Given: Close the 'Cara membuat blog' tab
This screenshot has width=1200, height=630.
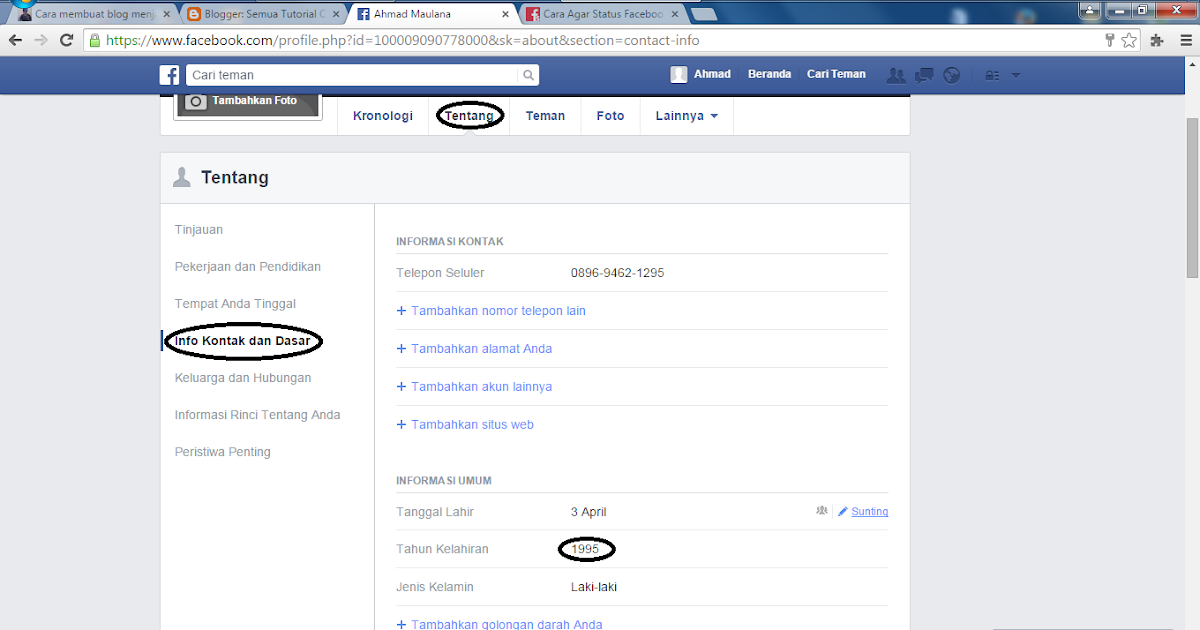Looking at the screenshot, I should [x=167, y=15].
